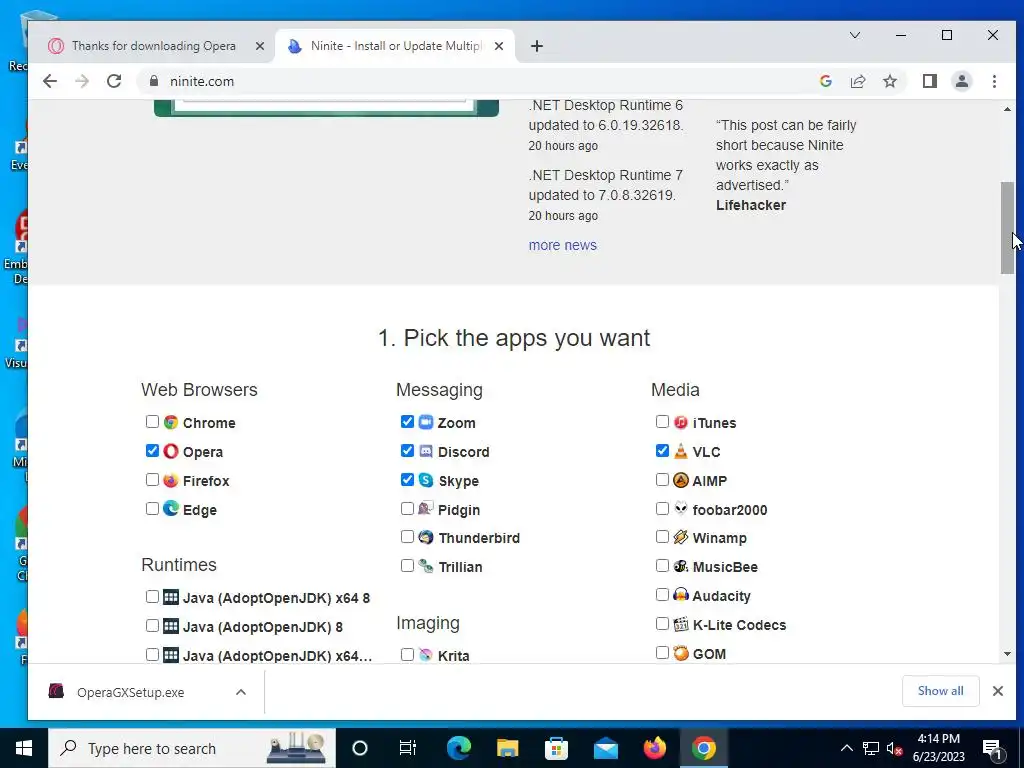
Task: Show hidden system tray icons
Action: (846, 748)
